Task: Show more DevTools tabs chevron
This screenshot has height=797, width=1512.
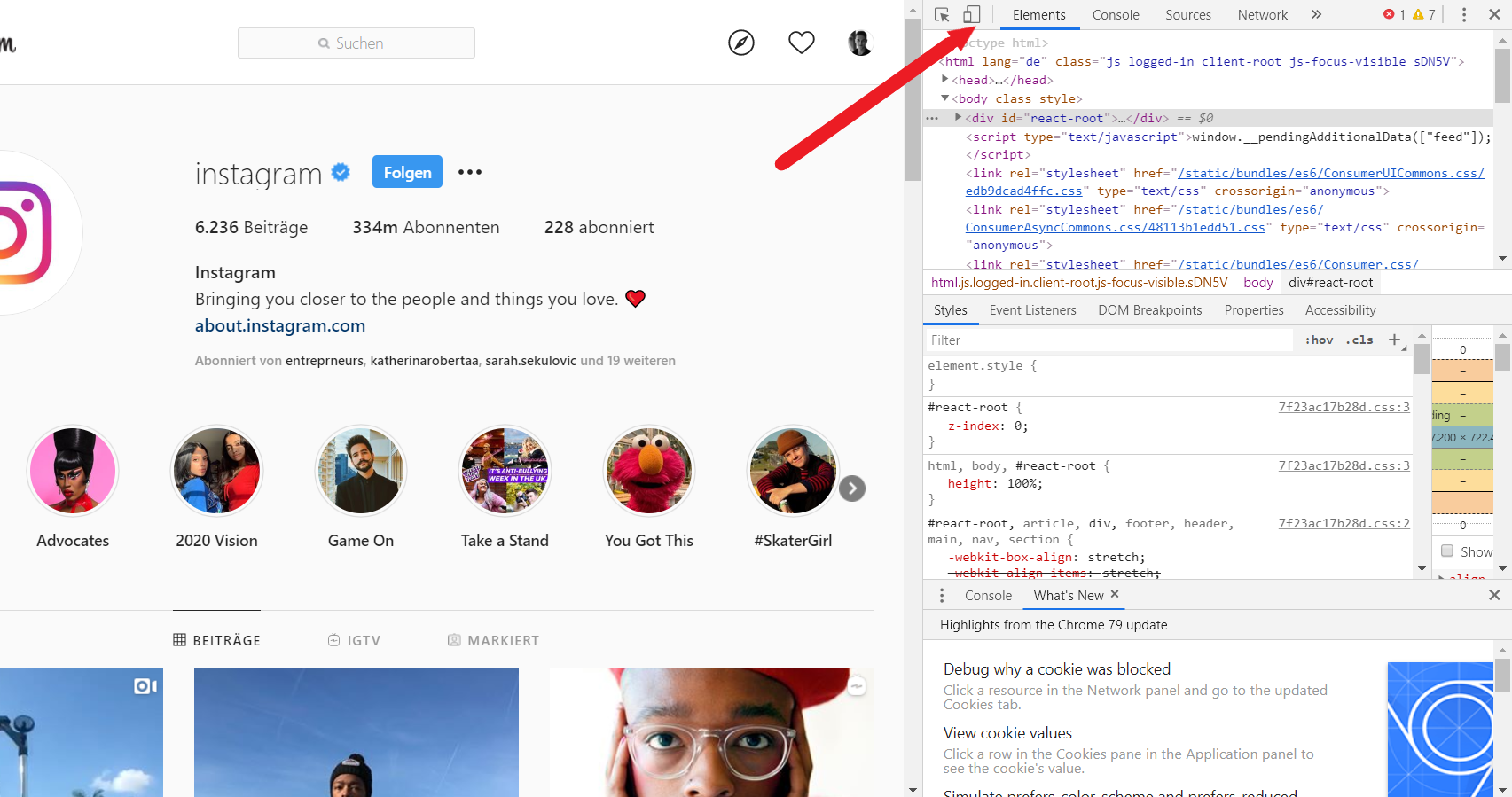Action: coord(1317,14)
